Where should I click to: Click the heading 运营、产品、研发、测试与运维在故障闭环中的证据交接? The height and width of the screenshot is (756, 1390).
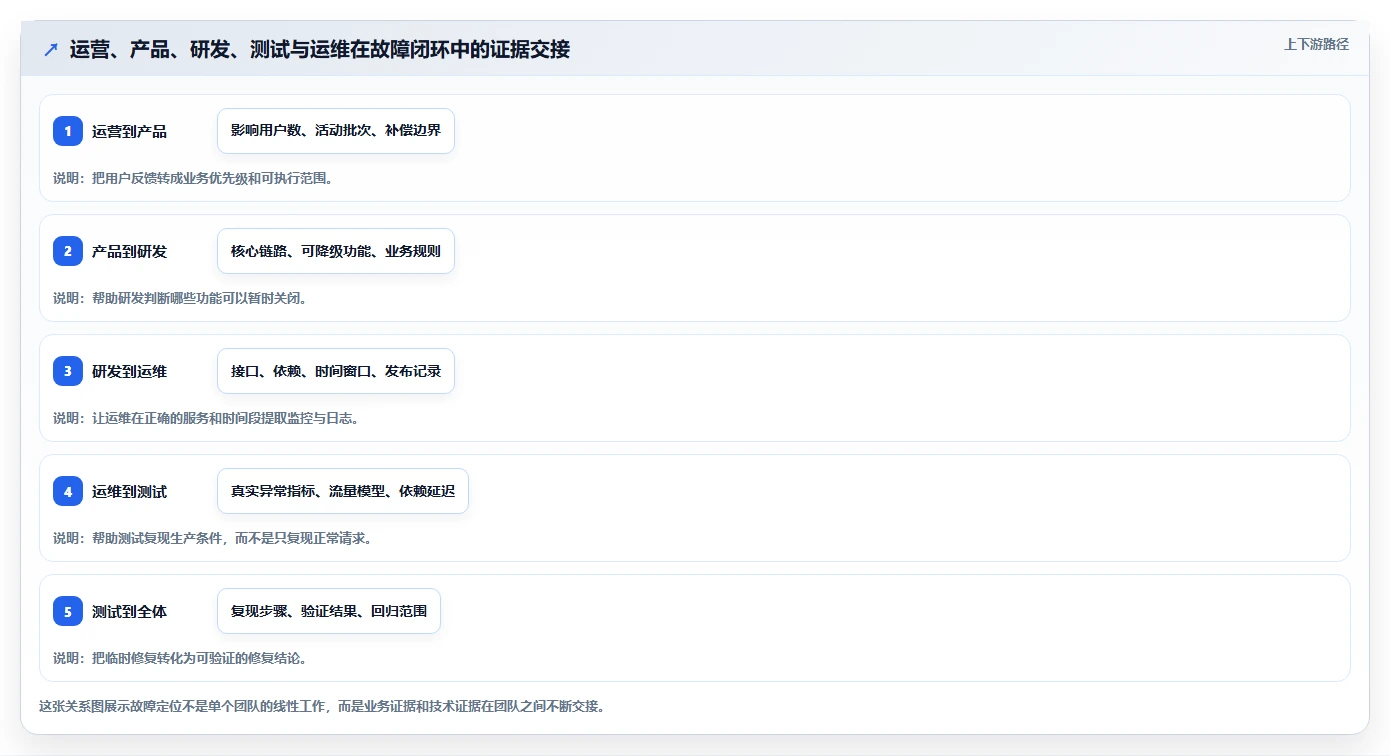[320, 49]
